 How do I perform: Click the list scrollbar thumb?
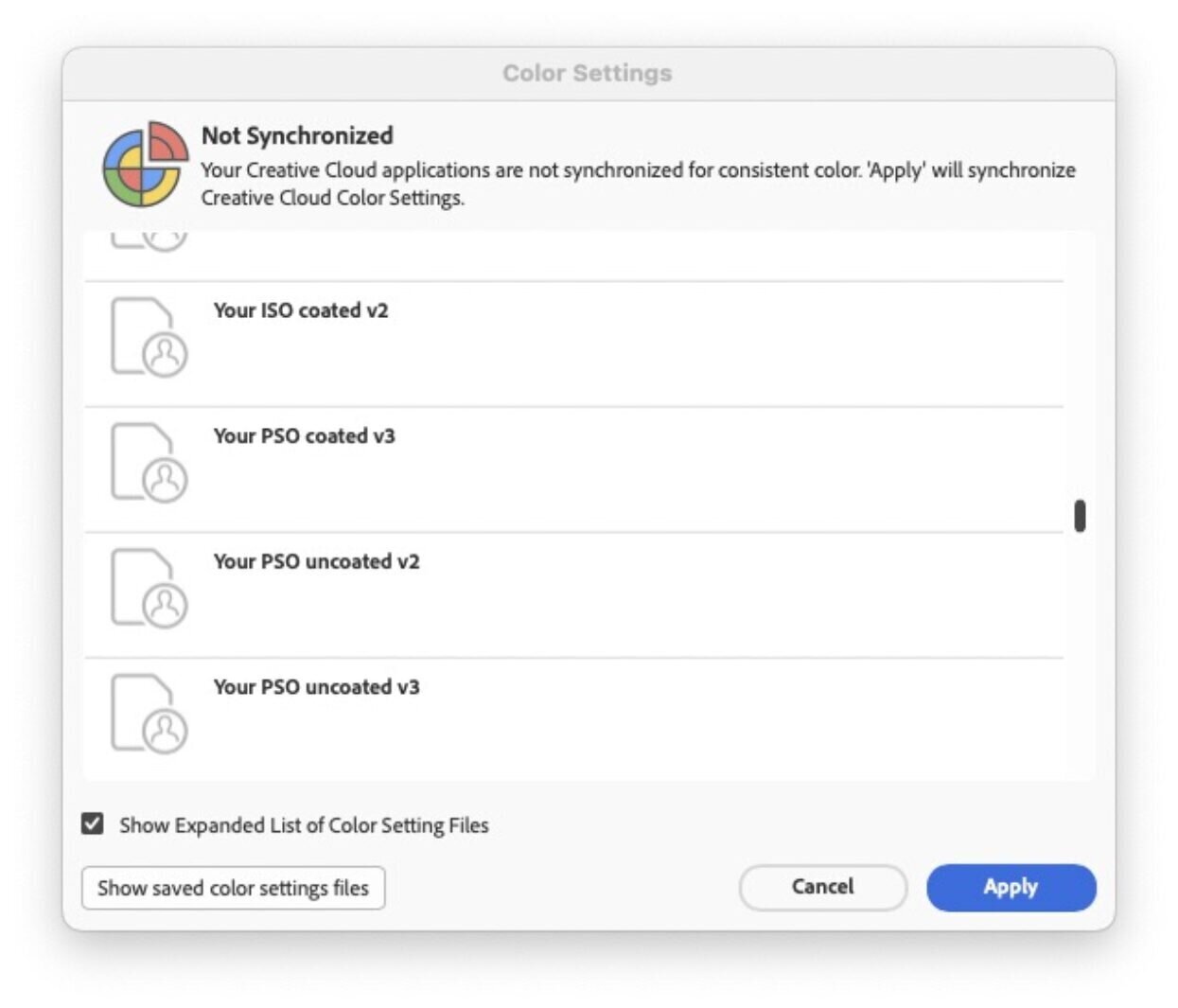click(x=1080, y=516)
